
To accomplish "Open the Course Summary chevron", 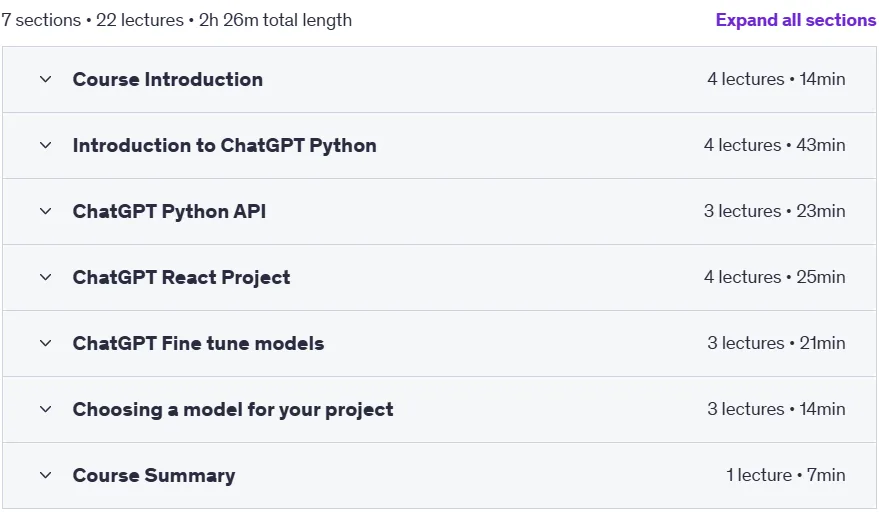I will tap(45, 476).
